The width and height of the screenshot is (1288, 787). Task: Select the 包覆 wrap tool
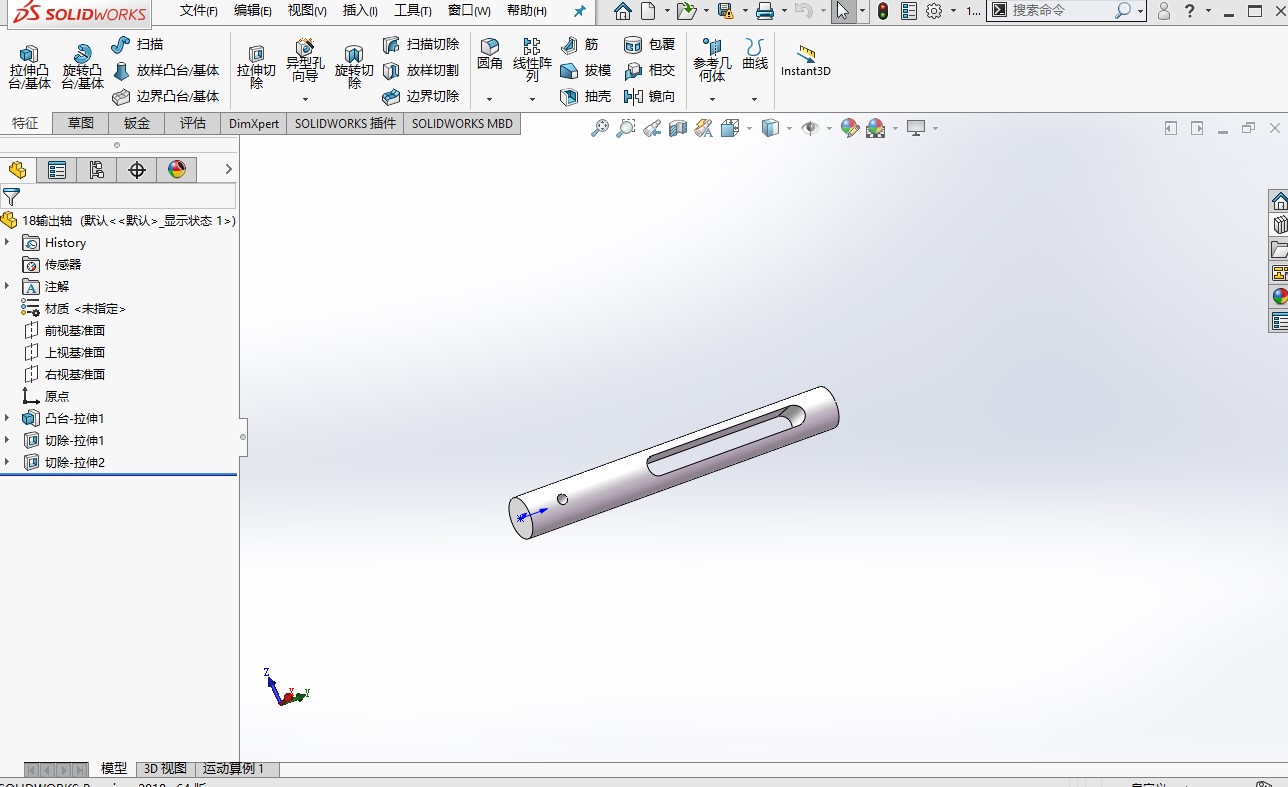[649, 44]
